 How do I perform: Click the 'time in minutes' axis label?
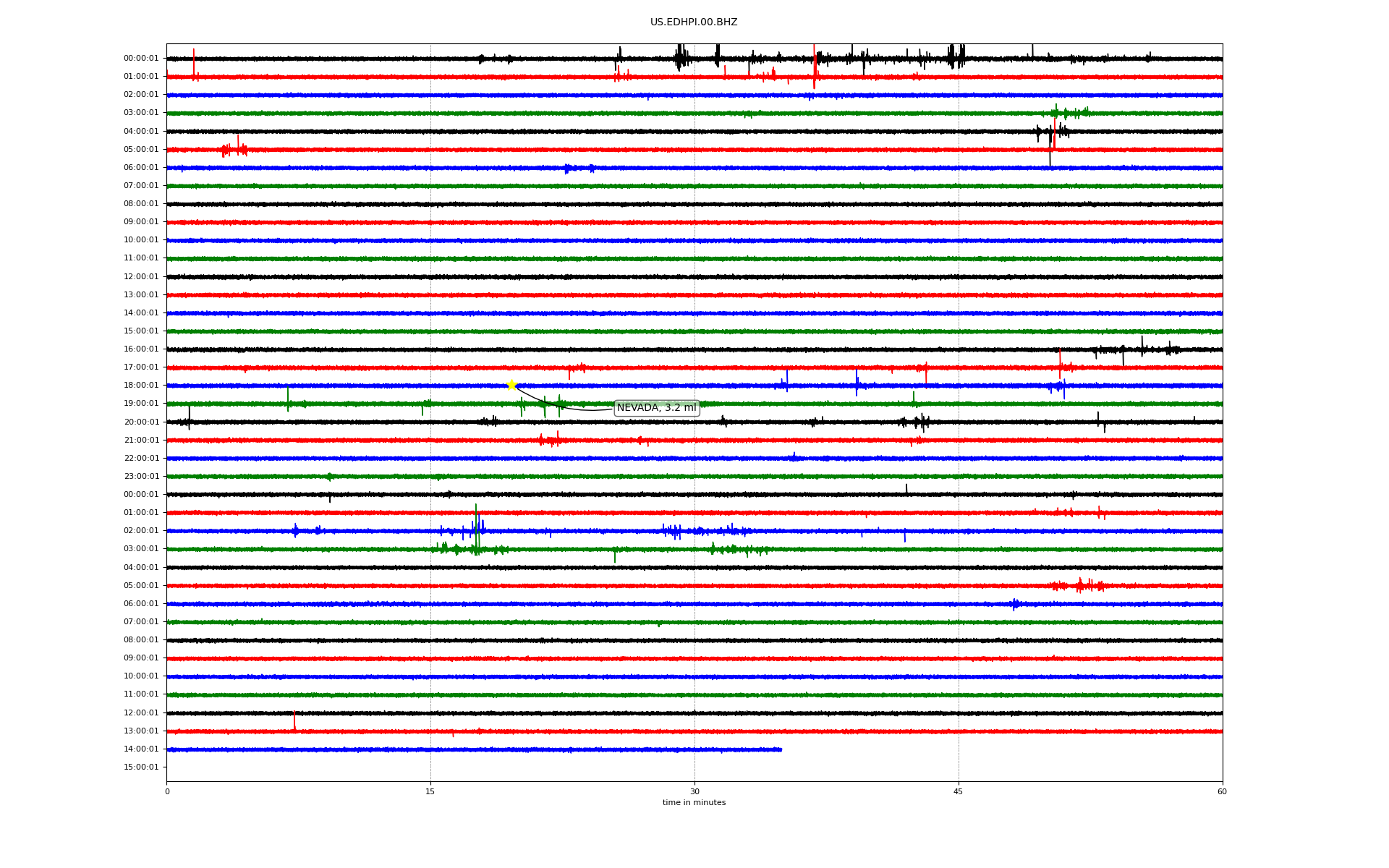(694, 803)
